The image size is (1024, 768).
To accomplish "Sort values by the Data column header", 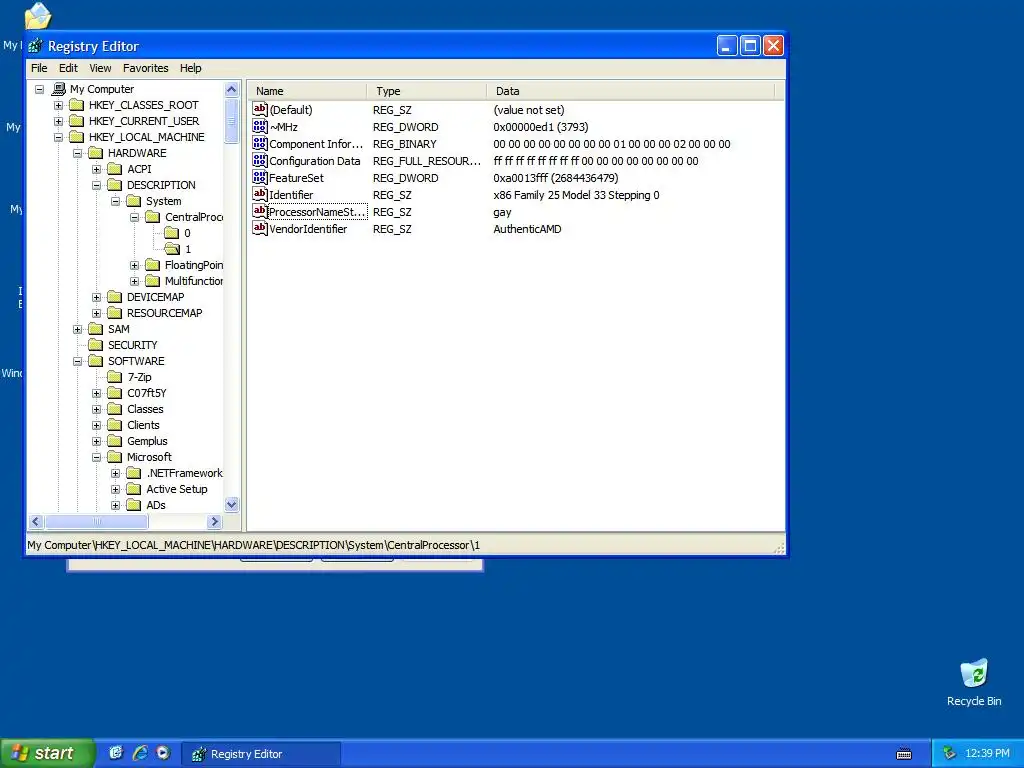I will coord(630,91).
